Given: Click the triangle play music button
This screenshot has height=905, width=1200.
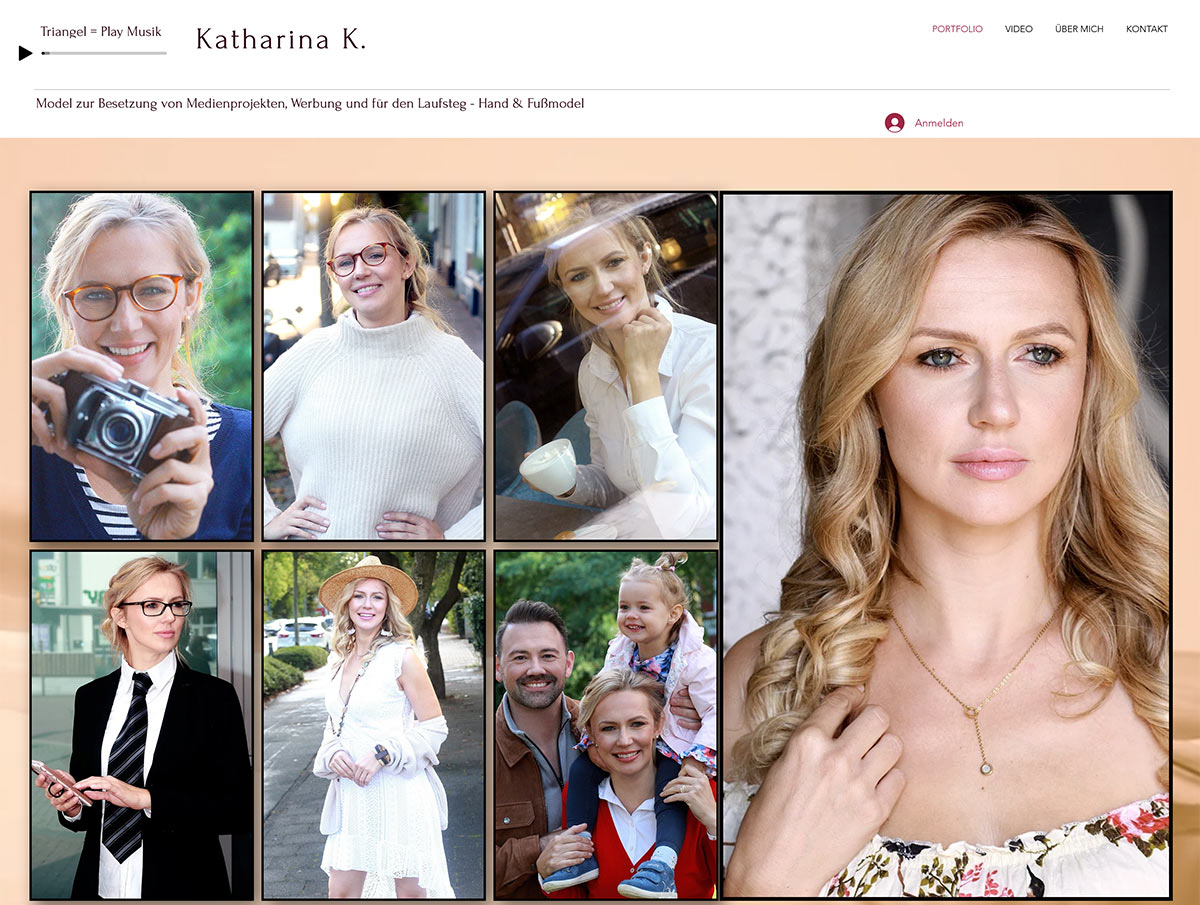Looking at the screenshot, I should click(26, 53).
